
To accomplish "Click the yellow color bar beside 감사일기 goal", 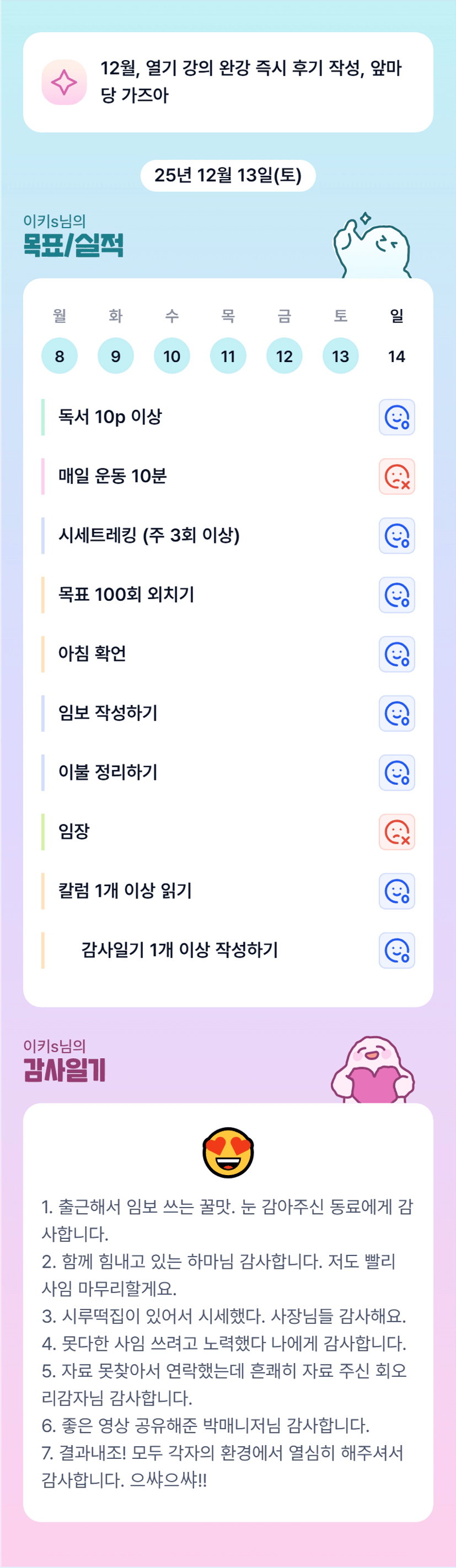I will 42,950.
